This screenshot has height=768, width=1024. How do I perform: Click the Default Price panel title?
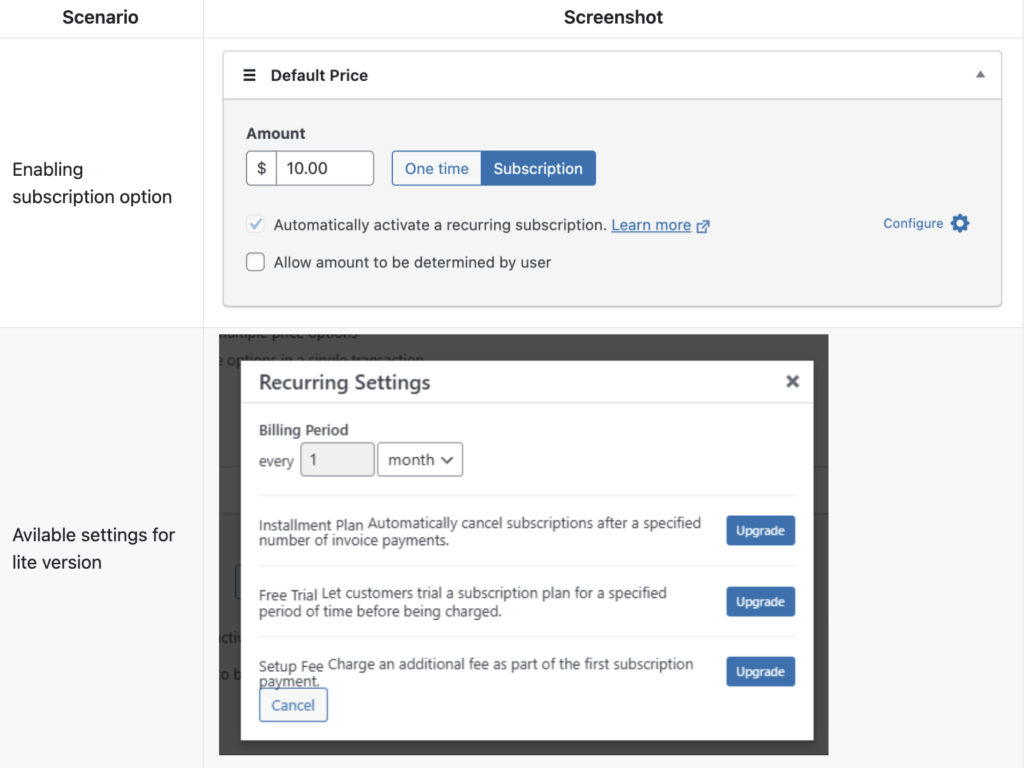tap(319, 75)
